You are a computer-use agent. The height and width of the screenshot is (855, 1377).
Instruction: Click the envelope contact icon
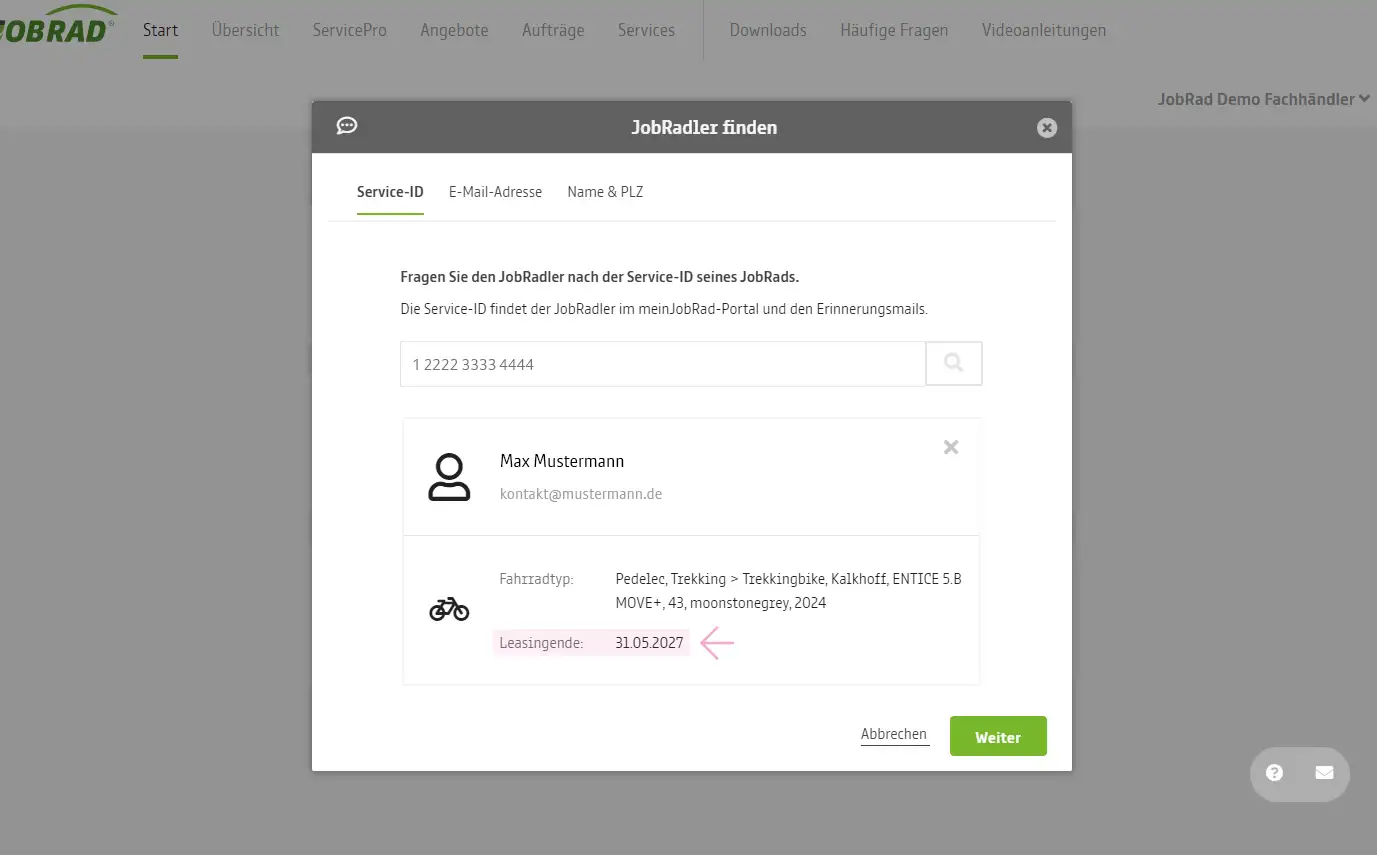(x=1324, y=773)
